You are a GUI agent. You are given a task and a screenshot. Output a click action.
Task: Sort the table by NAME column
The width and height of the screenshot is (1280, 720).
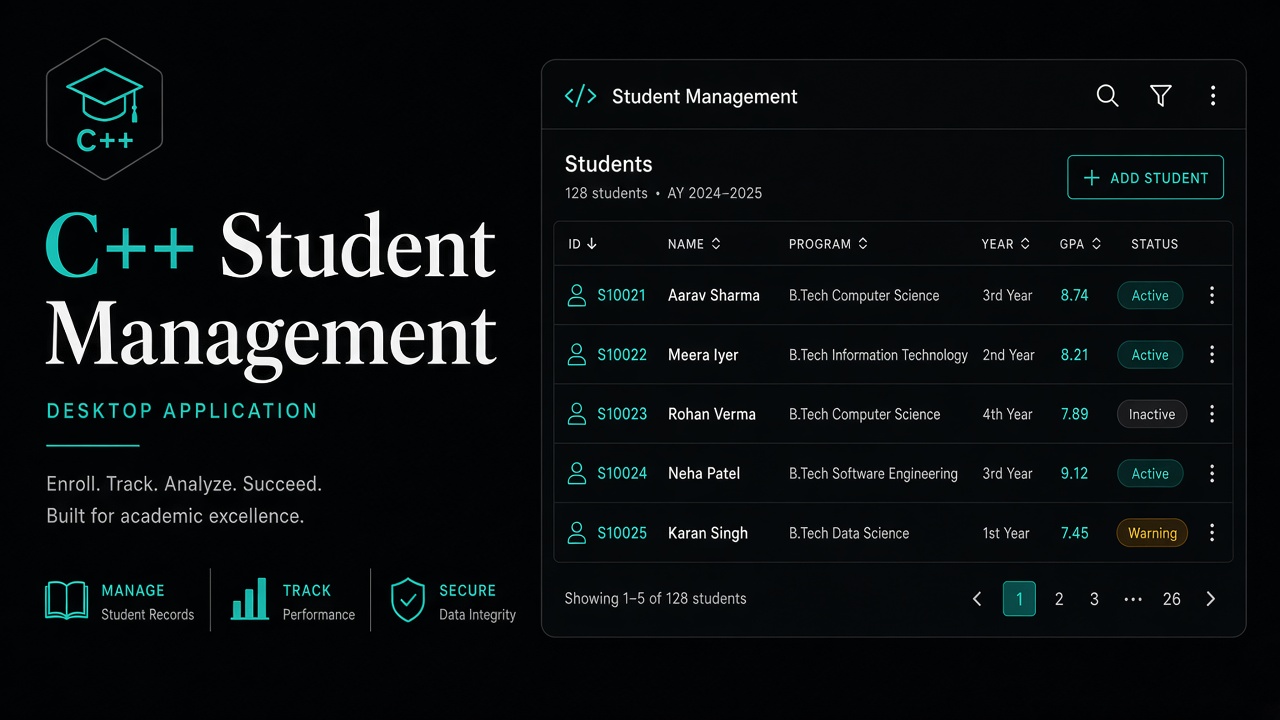694,244
